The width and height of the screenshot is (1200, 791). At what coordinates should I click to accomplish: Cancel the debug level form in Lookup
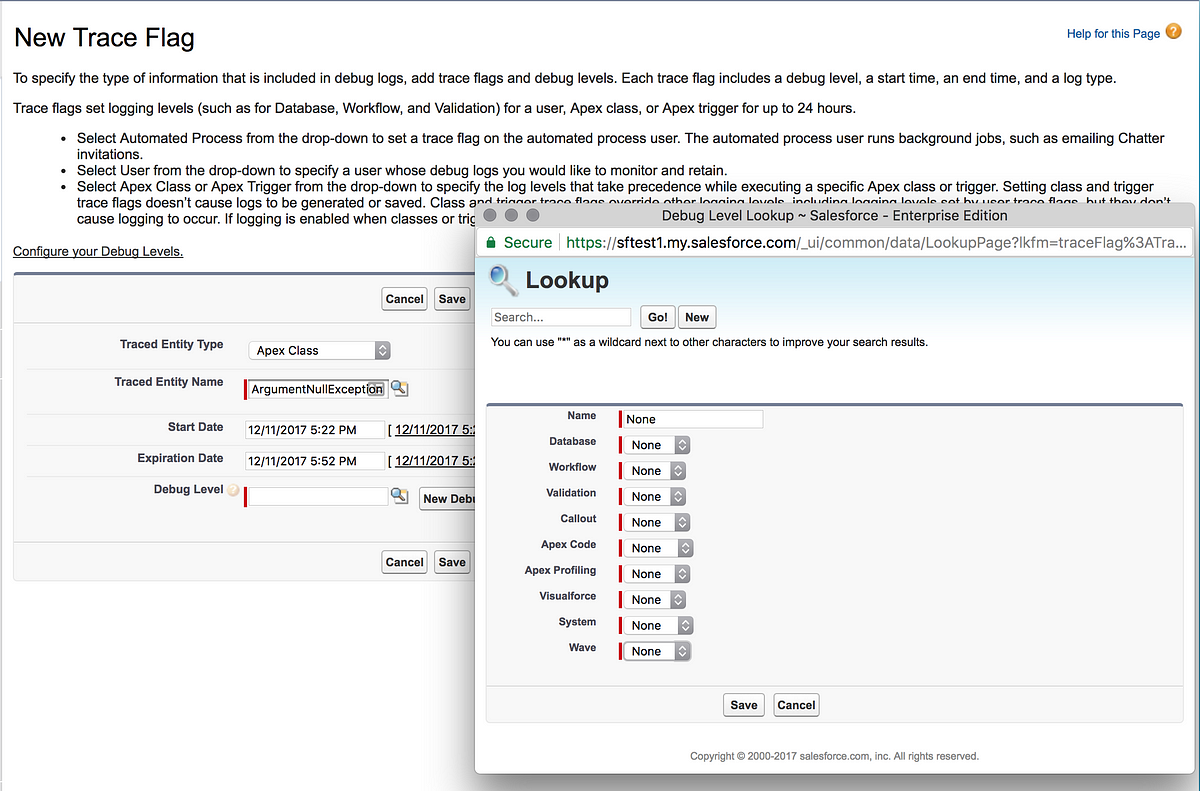tap(796, 705)
